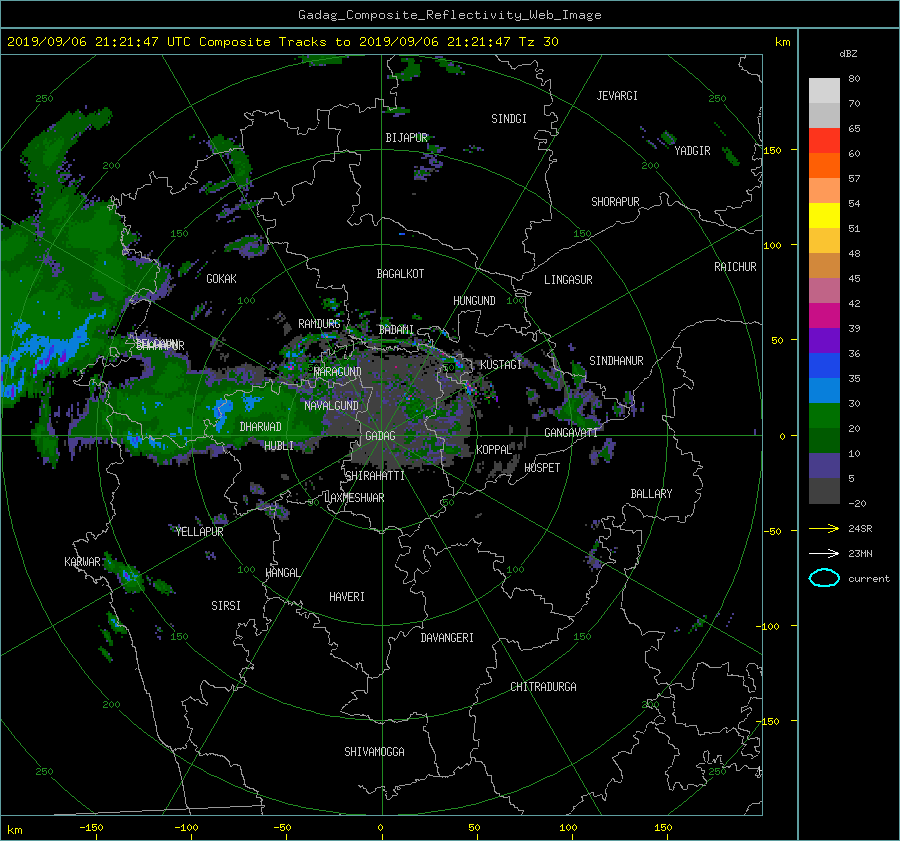
Task: Click the GADAG radar center label
Action: pyautogui.click(x=381, y=436)
